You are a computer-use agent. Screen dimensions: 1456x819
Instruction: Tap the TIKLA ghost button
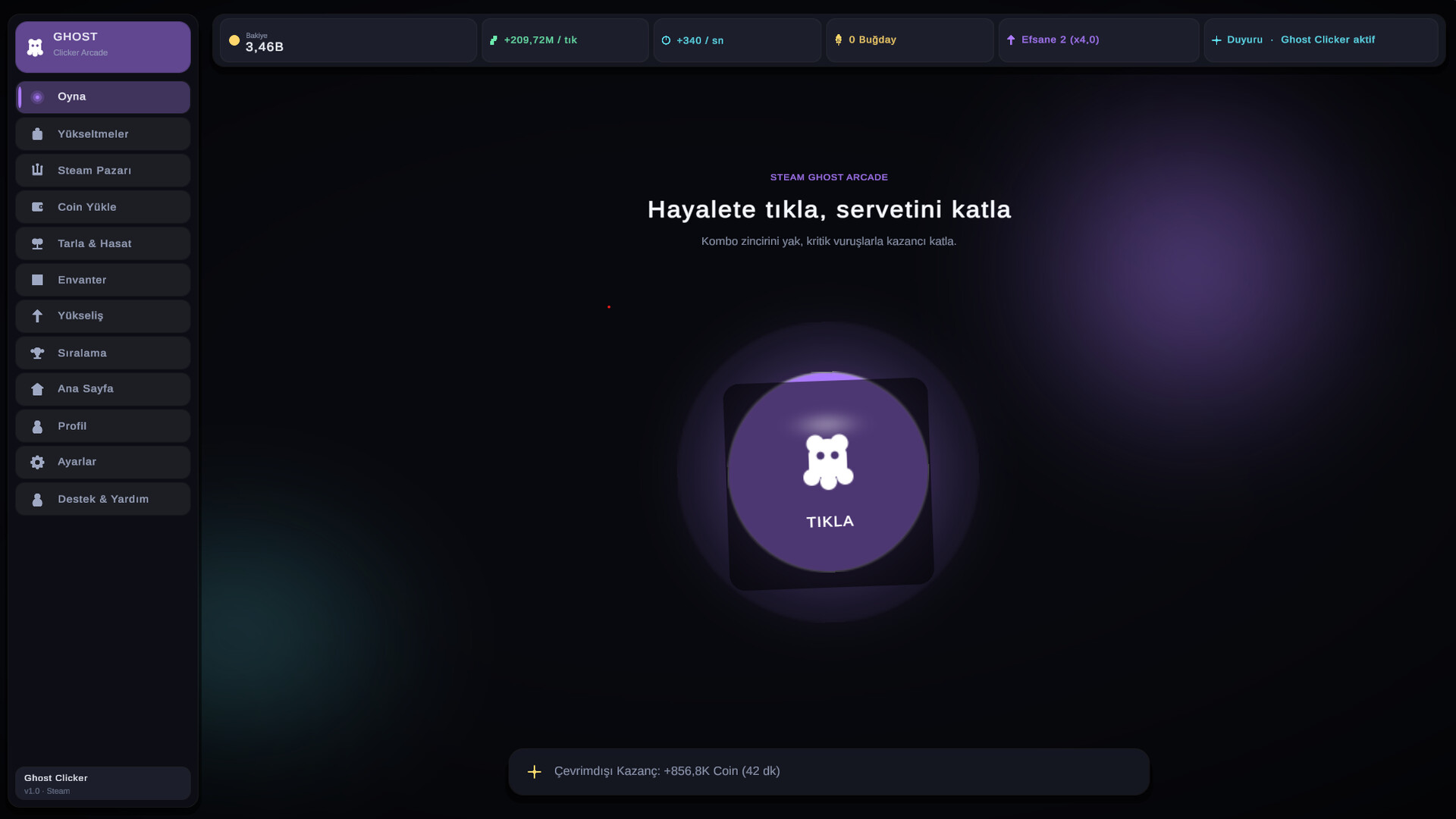[828, 472]
